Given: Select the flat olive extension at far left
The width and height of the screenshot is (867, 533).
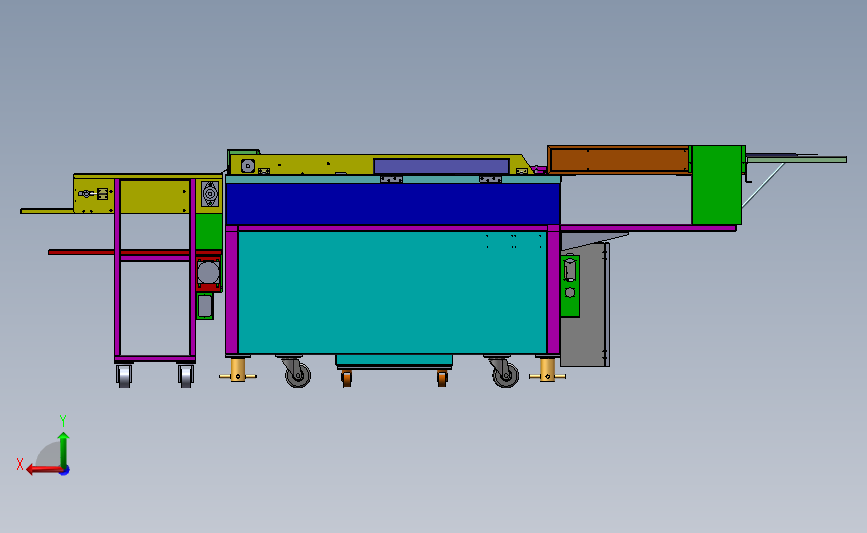Looking at the screenshot, I should 47,211.
